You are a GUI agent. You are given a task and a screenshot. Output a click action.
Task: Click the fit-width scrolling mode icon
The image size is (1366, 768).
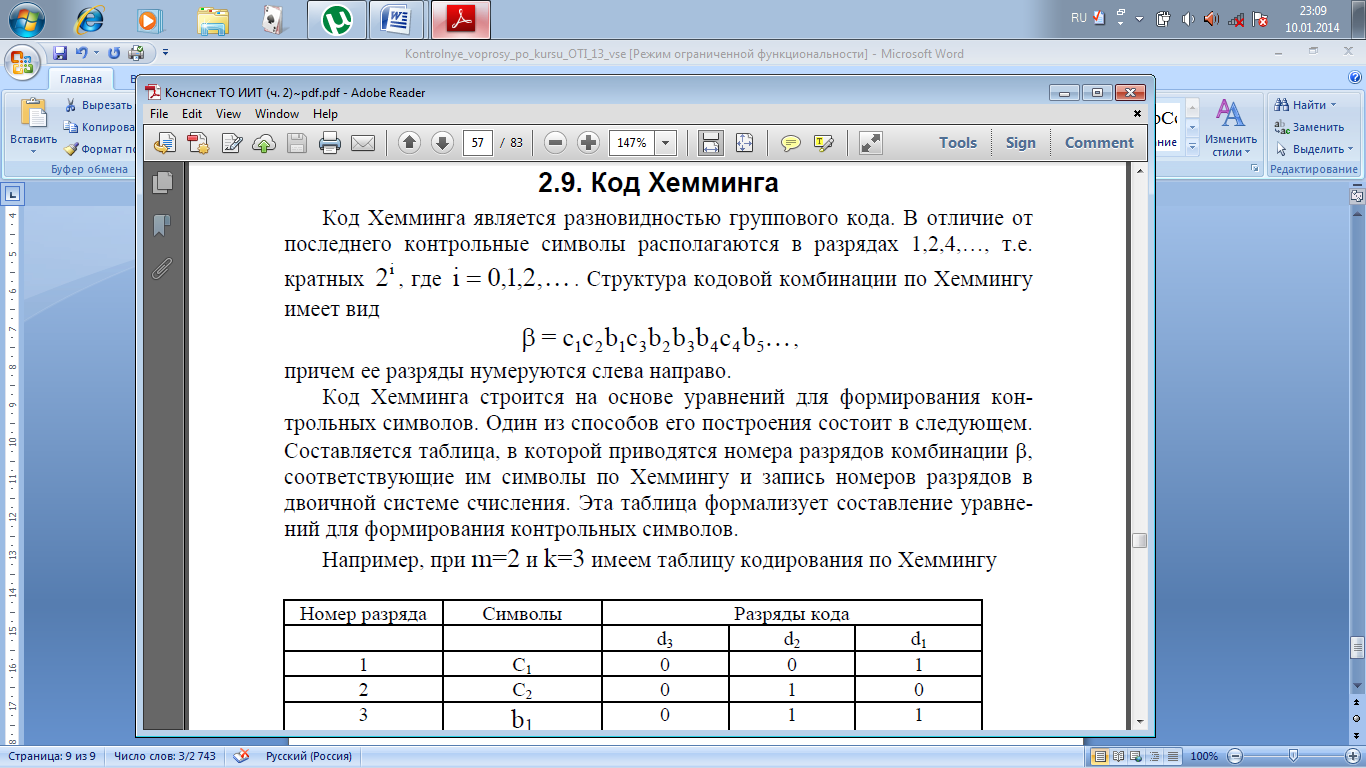pyautogui.click(x=711, y=143)
